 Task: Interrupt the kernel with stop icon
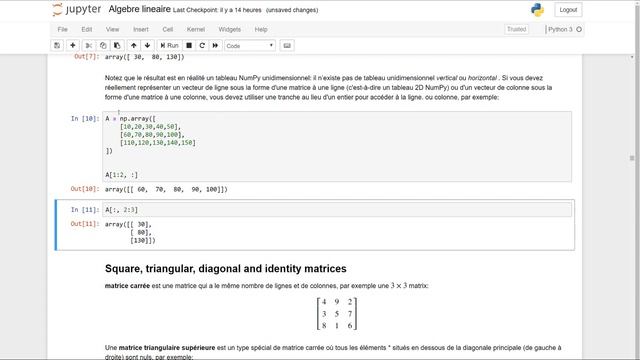pyautogui.click(x=189, y=46)
